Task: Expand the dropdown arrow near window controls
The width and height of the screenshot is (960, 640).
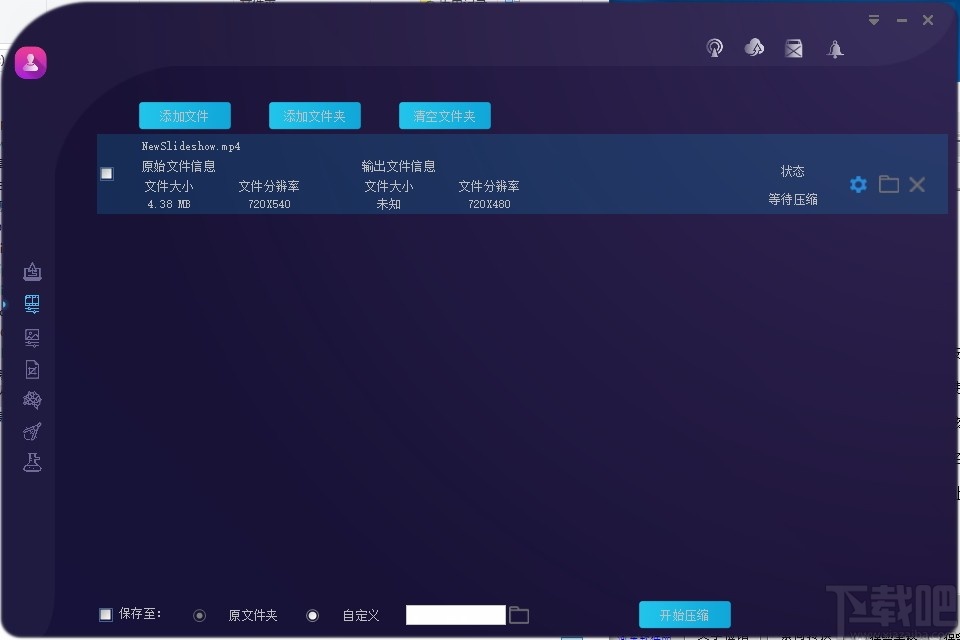Action: 873,19
